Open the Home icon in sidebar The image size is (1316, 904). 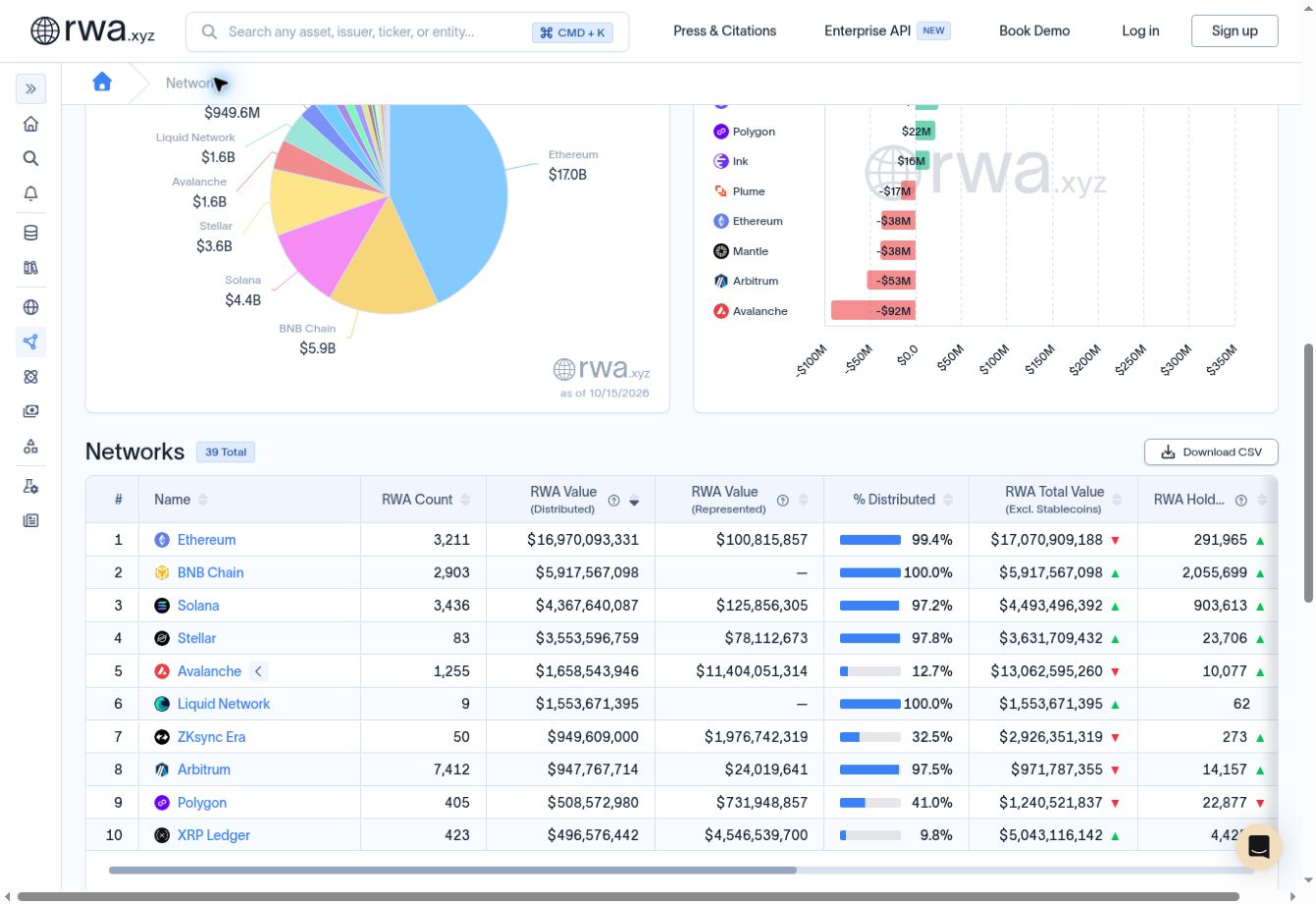(x=30, y=124)
